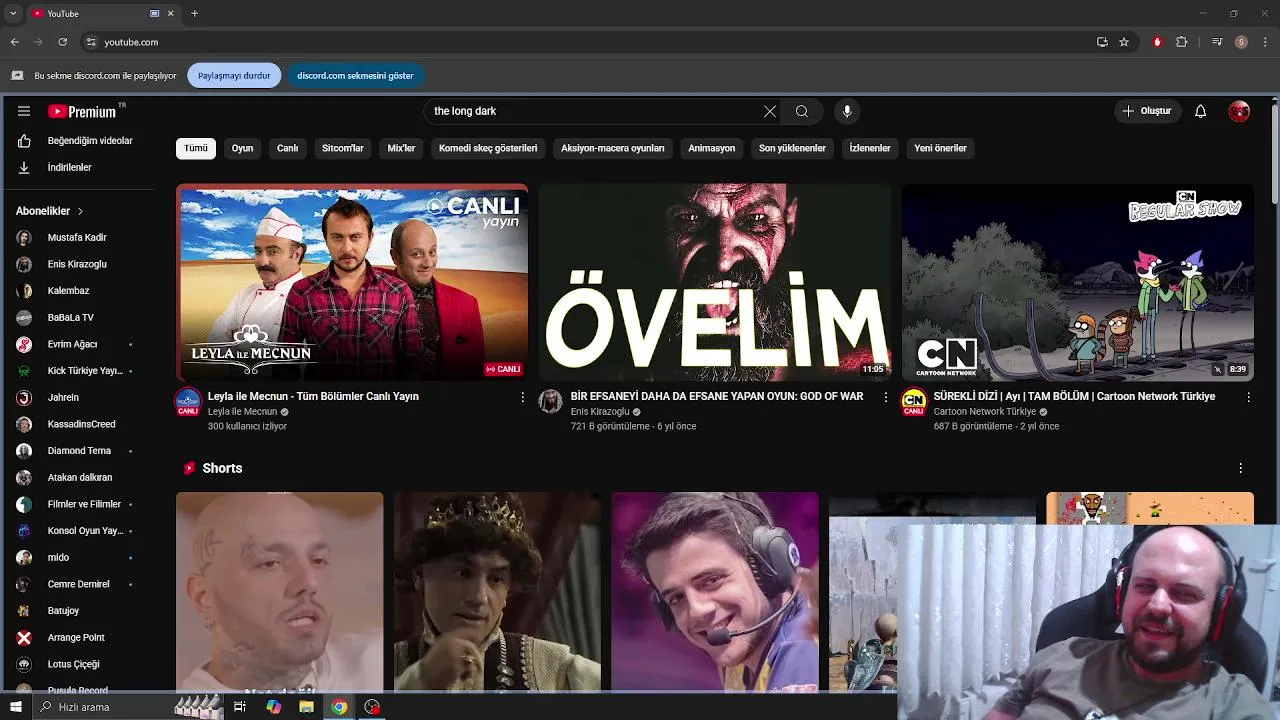The height and width of the screenshot is (720, 1280).
Task: Play the ÖVELİM God of War thumbnail
Action: [x=714, y=282]
